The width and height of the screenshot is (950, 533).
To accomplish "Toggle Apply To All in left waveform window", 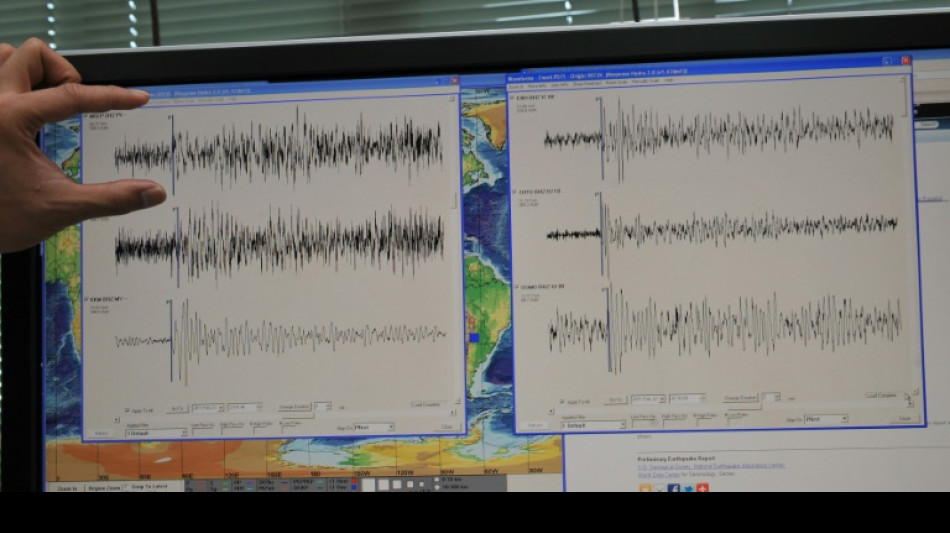I will pyautogui.click(x=126, y=410).
